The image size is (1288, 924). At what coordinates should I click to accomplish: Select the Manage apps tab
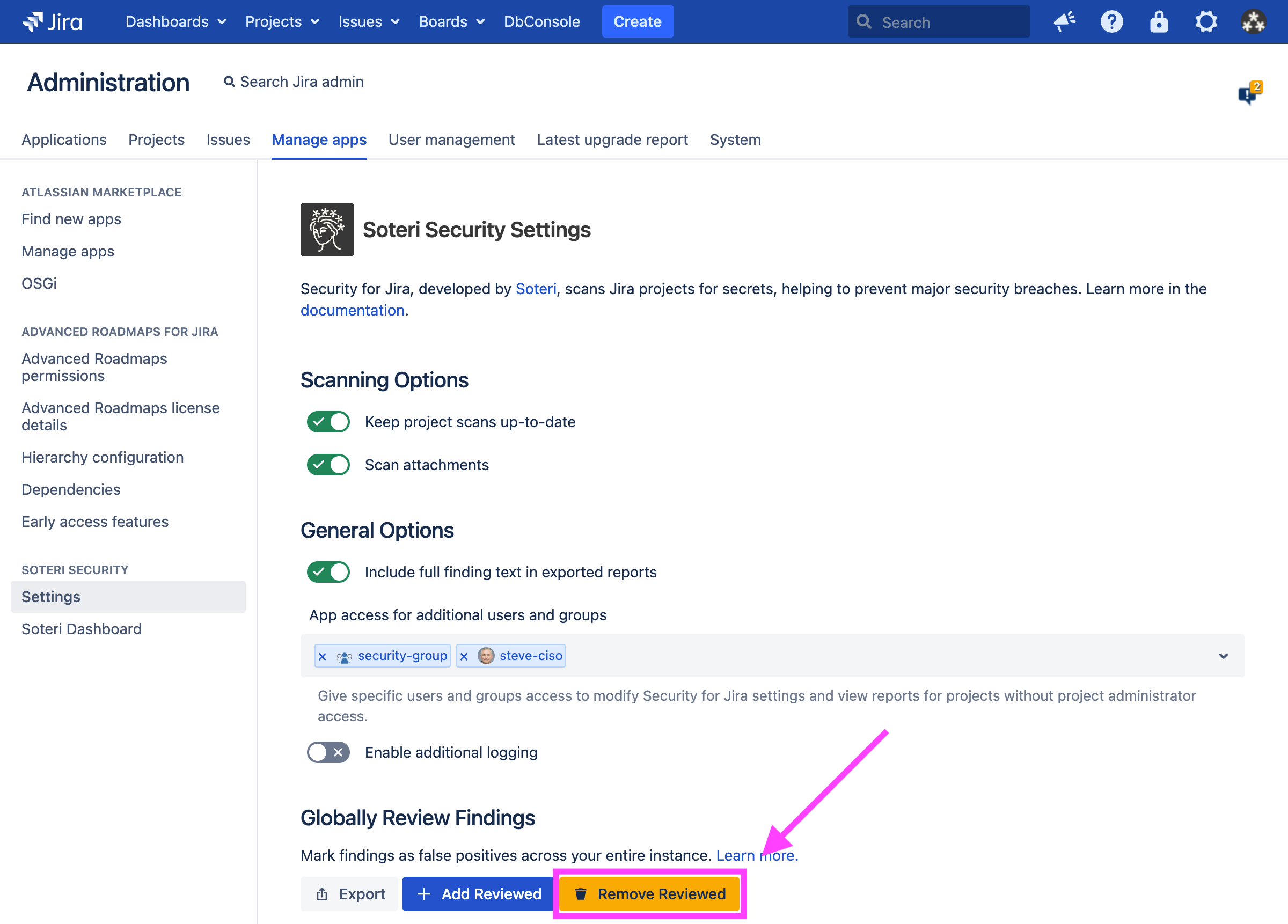(x=320, y=139)
